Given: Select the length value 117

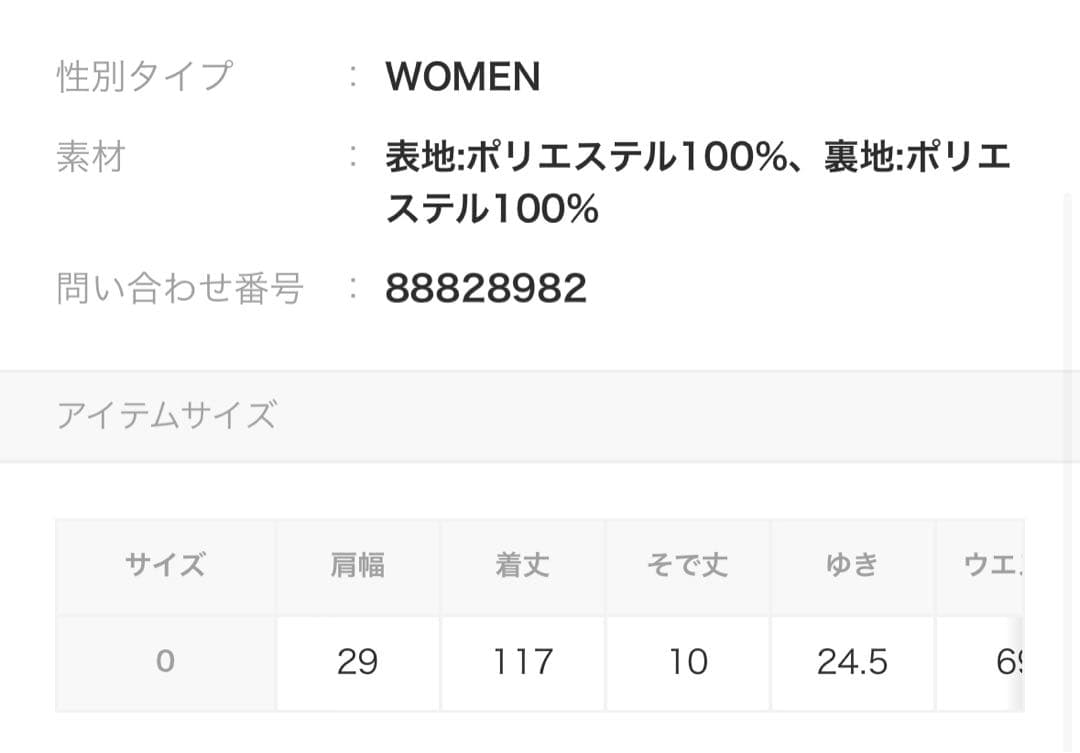Looking at the screenshot, I should pyautogui.click(x=522, y=662).
